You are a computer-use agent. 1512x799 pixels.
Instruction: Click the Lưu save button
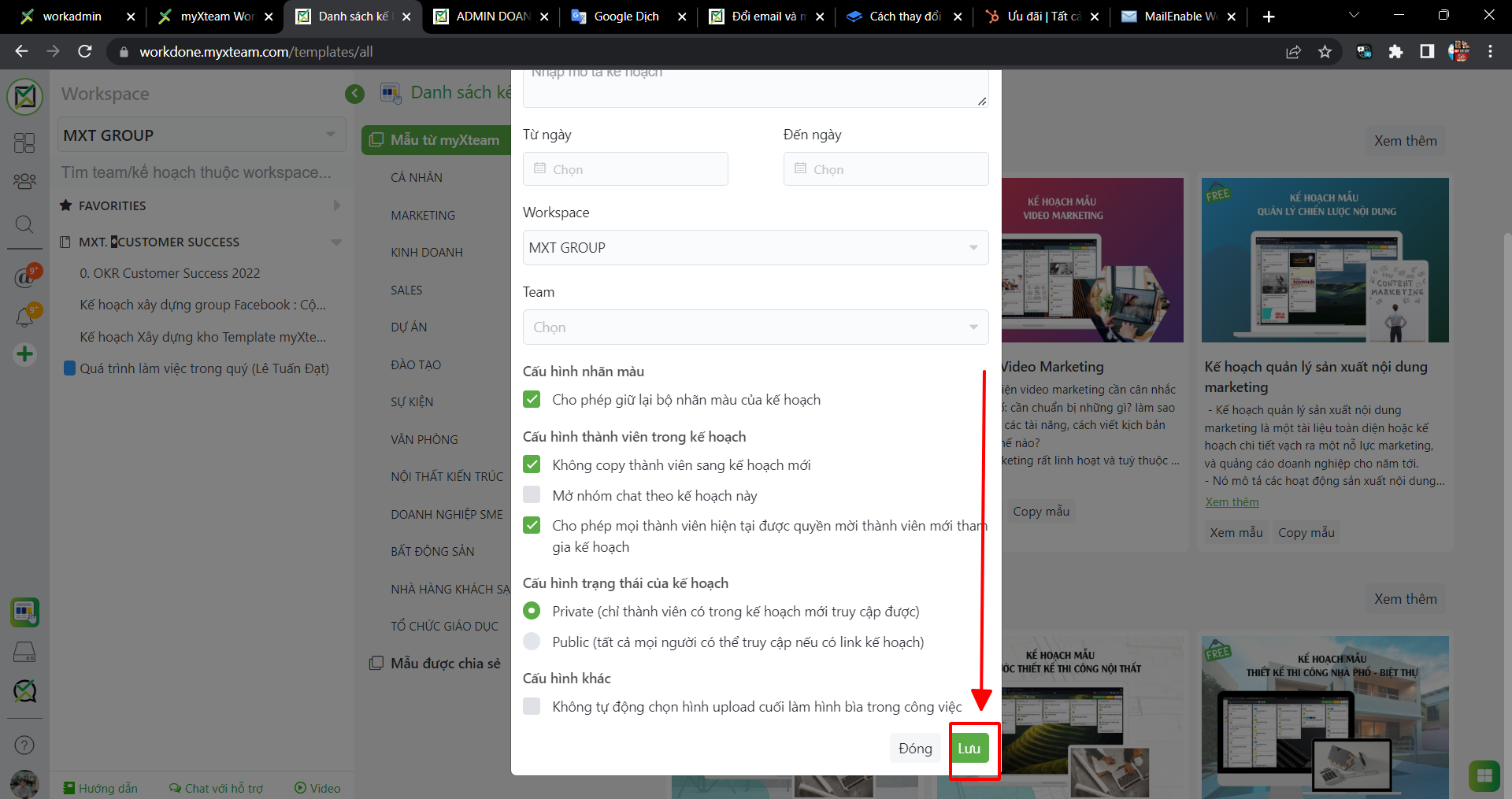coord(969,749)
